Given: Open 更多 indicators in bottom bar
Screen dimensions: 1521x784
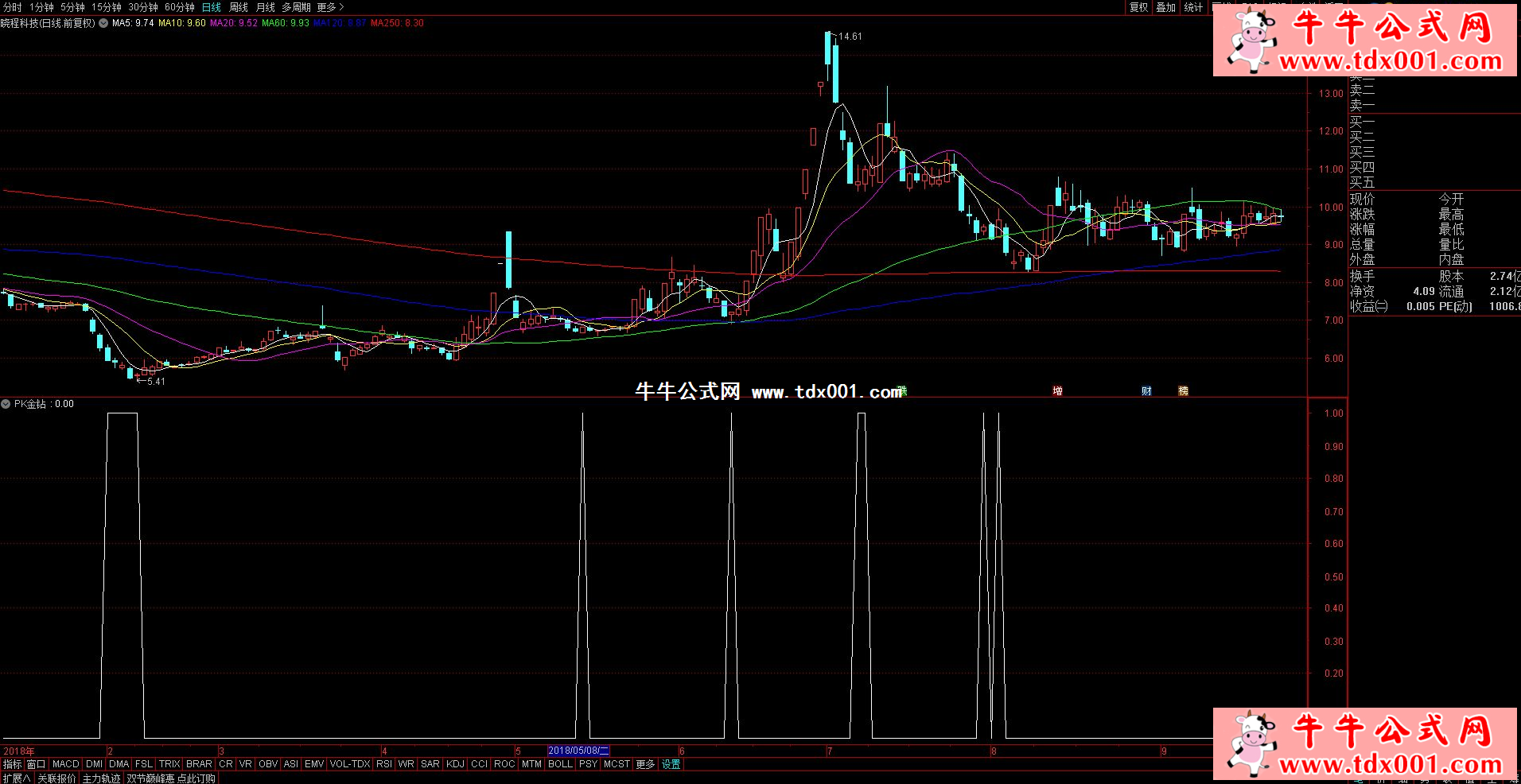Looking at the screenshot, I should click(646, 764).
